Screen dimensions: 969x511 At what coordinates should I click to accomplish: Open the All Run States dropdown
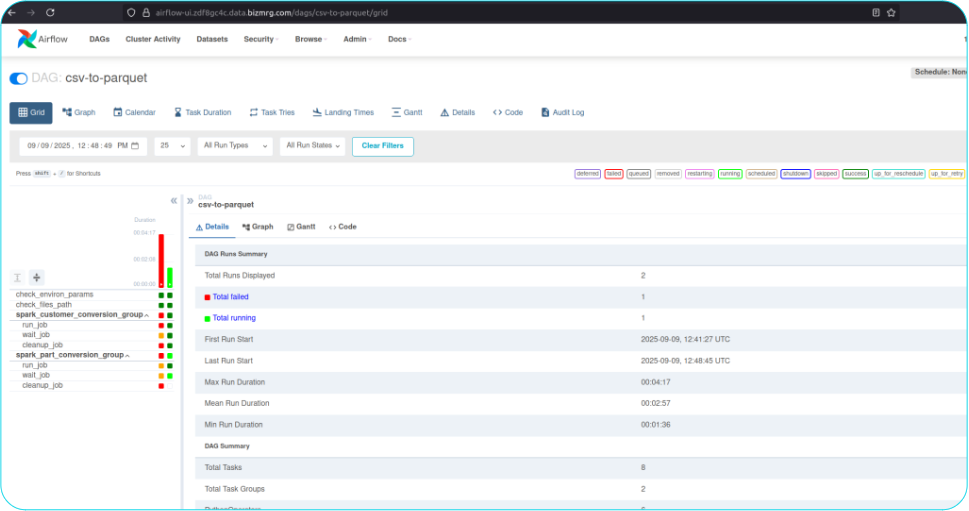click(313, 146)
